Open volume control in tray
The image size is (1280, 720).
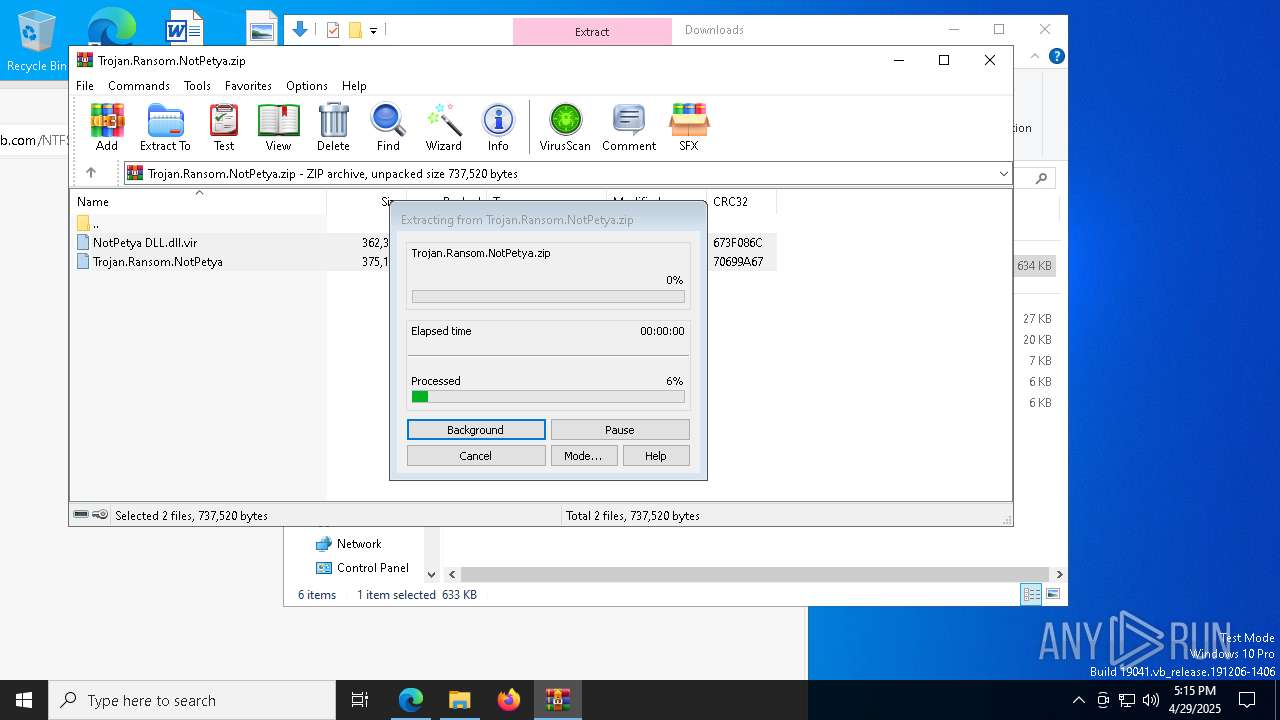1150,700
